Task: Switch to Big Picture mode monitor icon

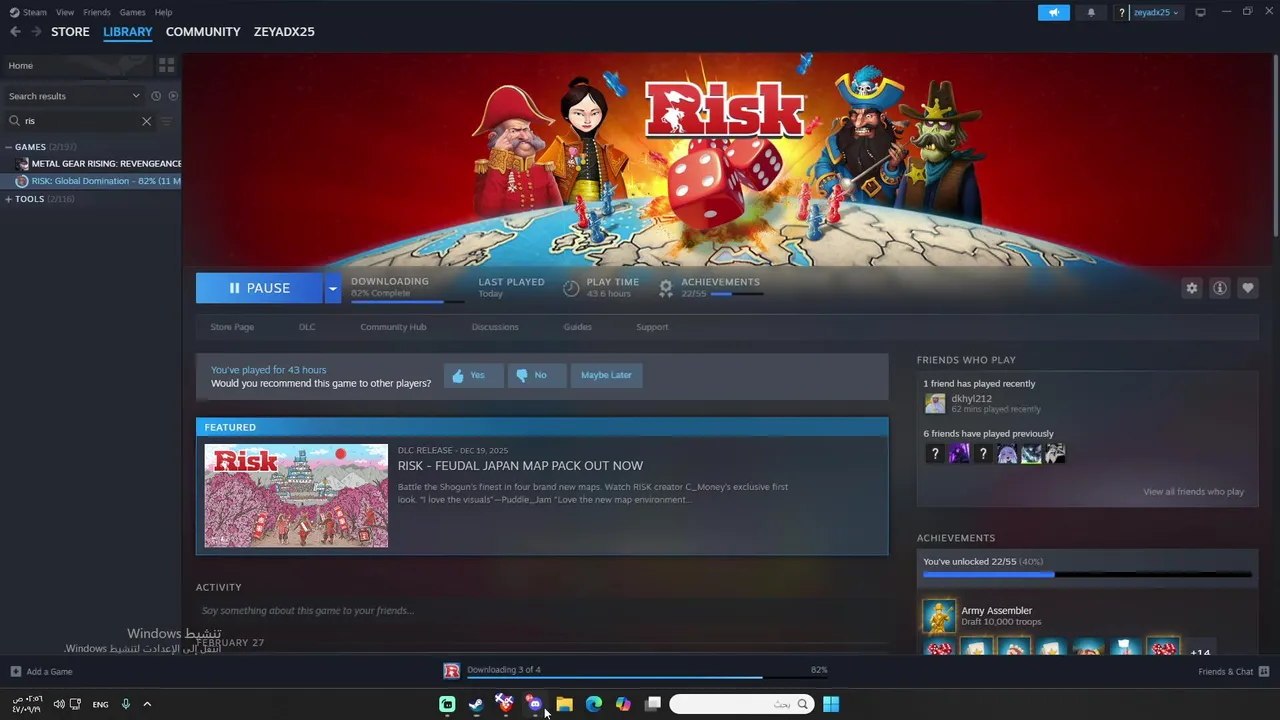Action: coord(1200,12)
